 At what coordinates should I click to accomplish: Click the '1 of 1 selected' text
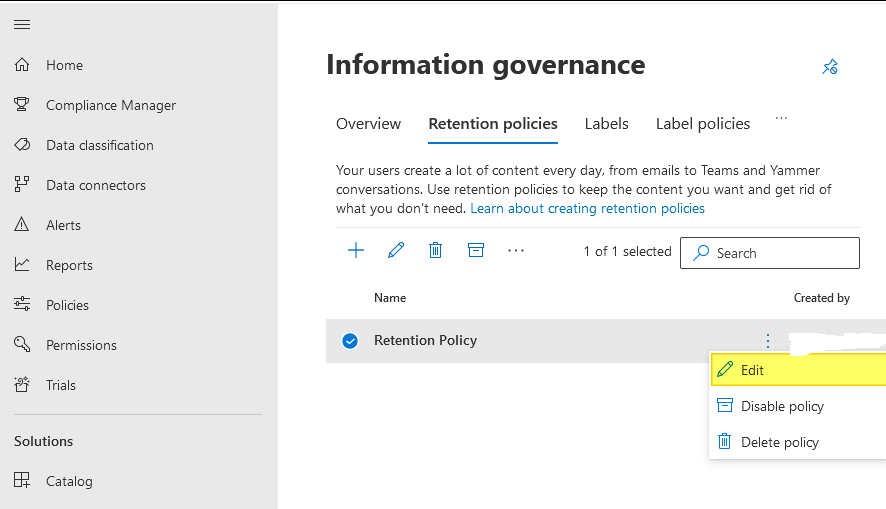click(x=627, y=251)
